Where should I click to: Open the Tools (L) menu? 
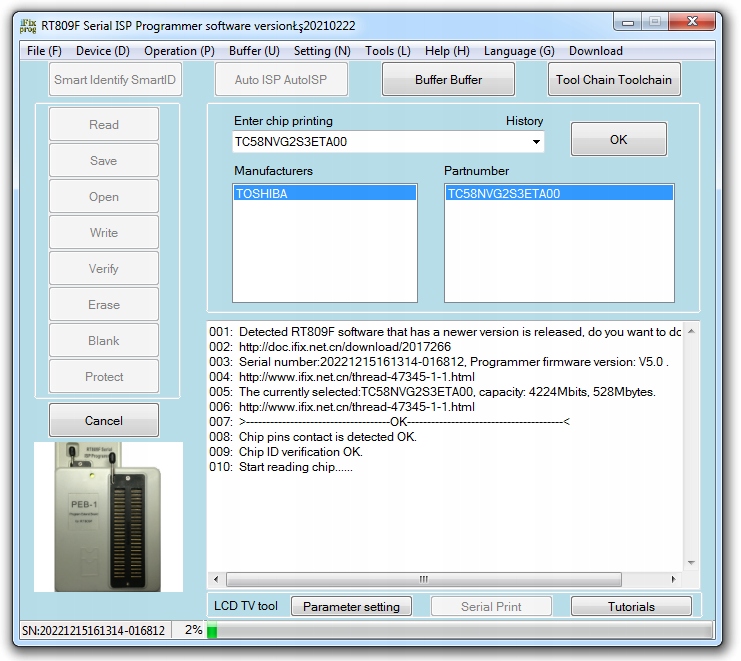tap(388, 51)
